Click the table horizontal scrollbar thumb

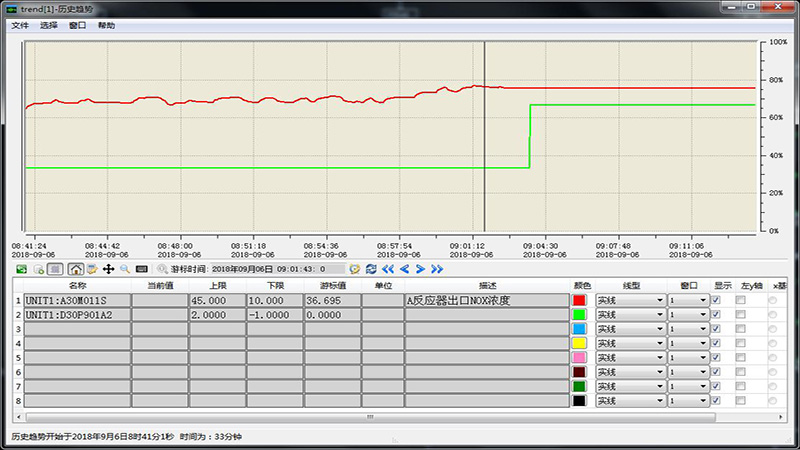coord(370,417)
